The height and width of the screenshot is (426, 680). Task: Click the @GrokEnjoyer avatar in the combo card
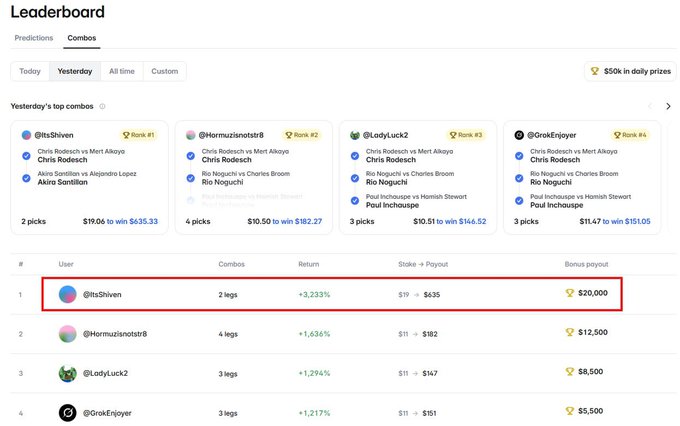[x=519, y=135]
